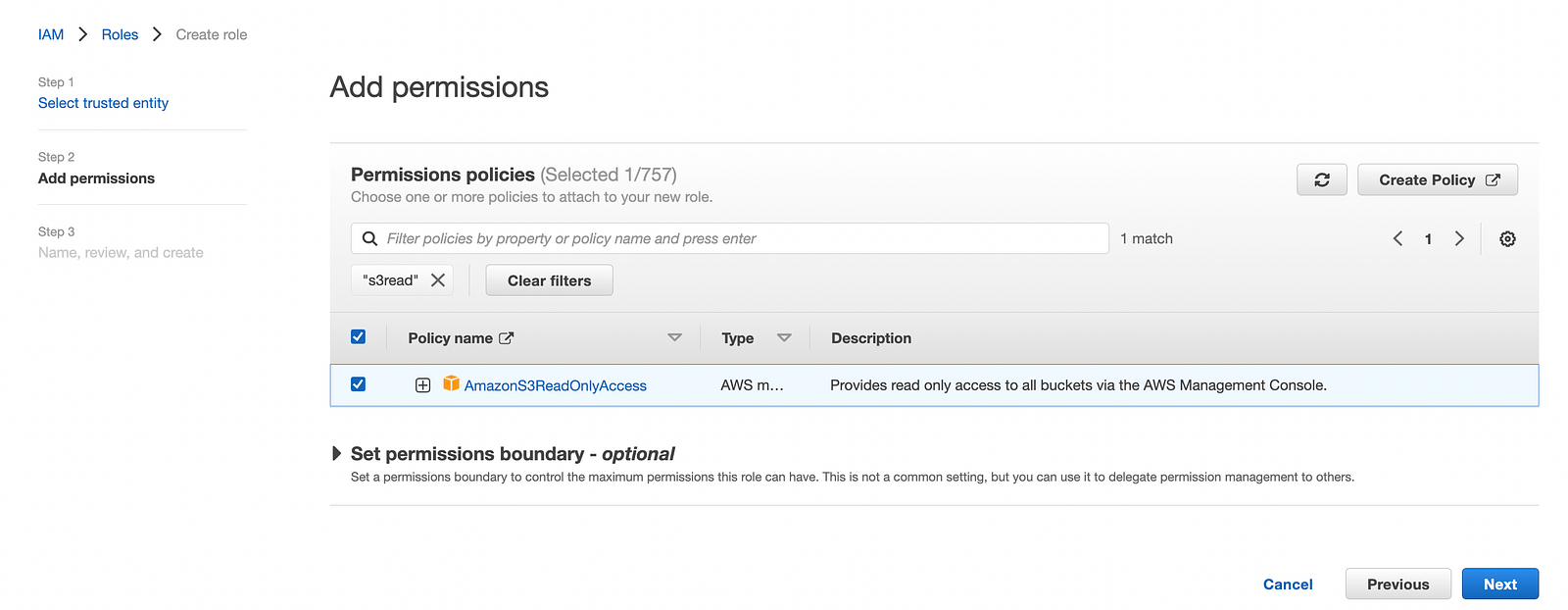Go to the previous page arrow
The width and height of the screenshot is (1568, 610).
coord(1397,238)
